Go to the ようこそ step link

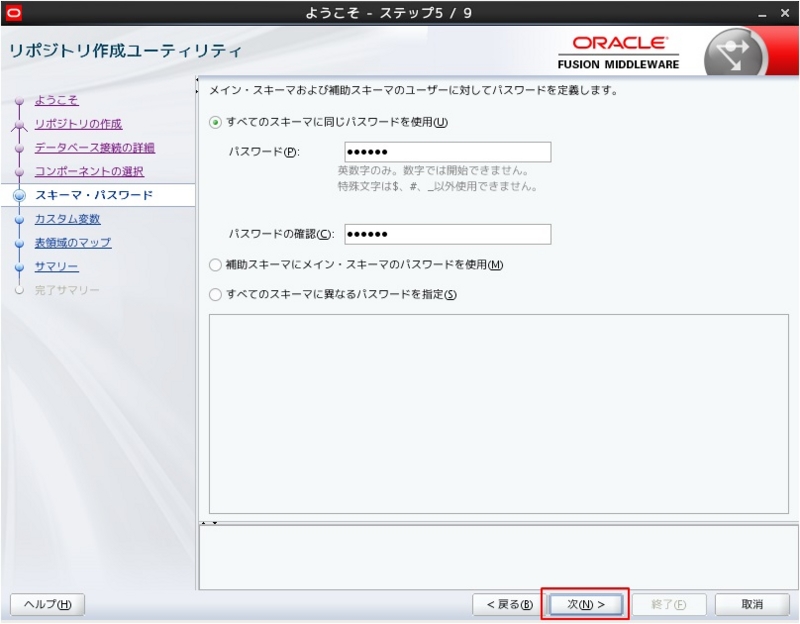(x=57, y=100)
